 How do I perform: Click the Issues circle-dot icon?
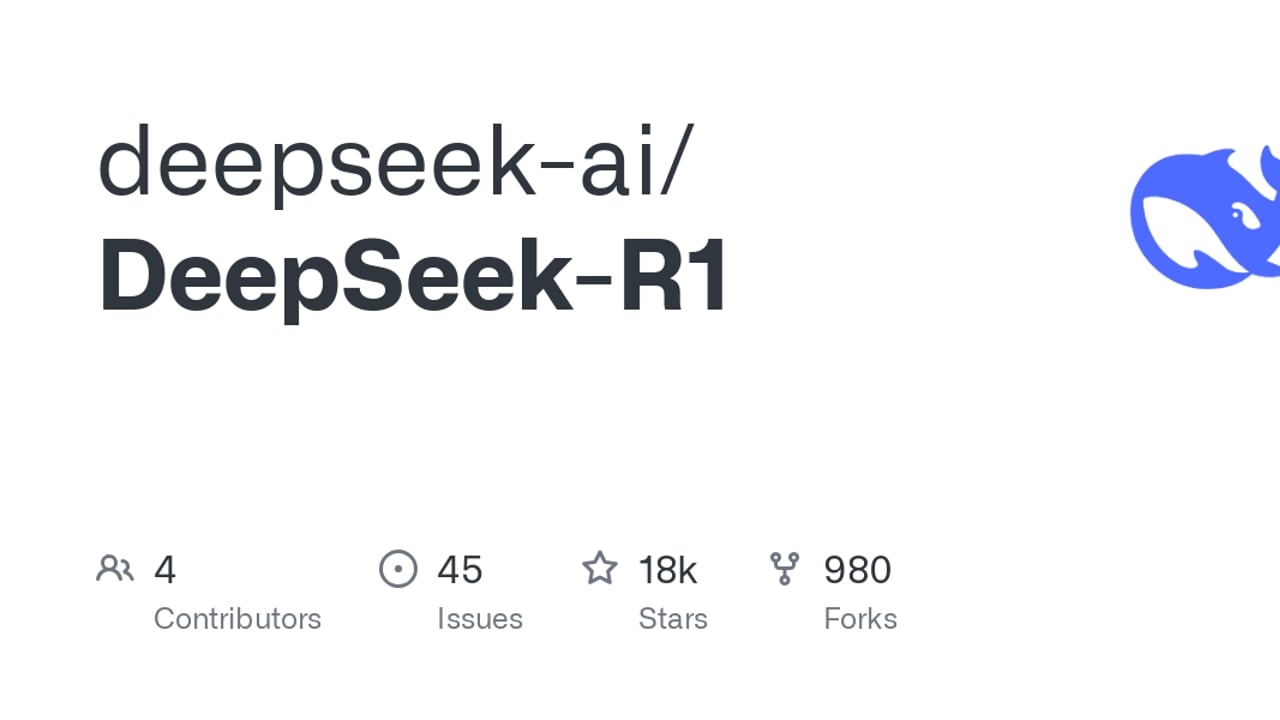pos(398,569)
